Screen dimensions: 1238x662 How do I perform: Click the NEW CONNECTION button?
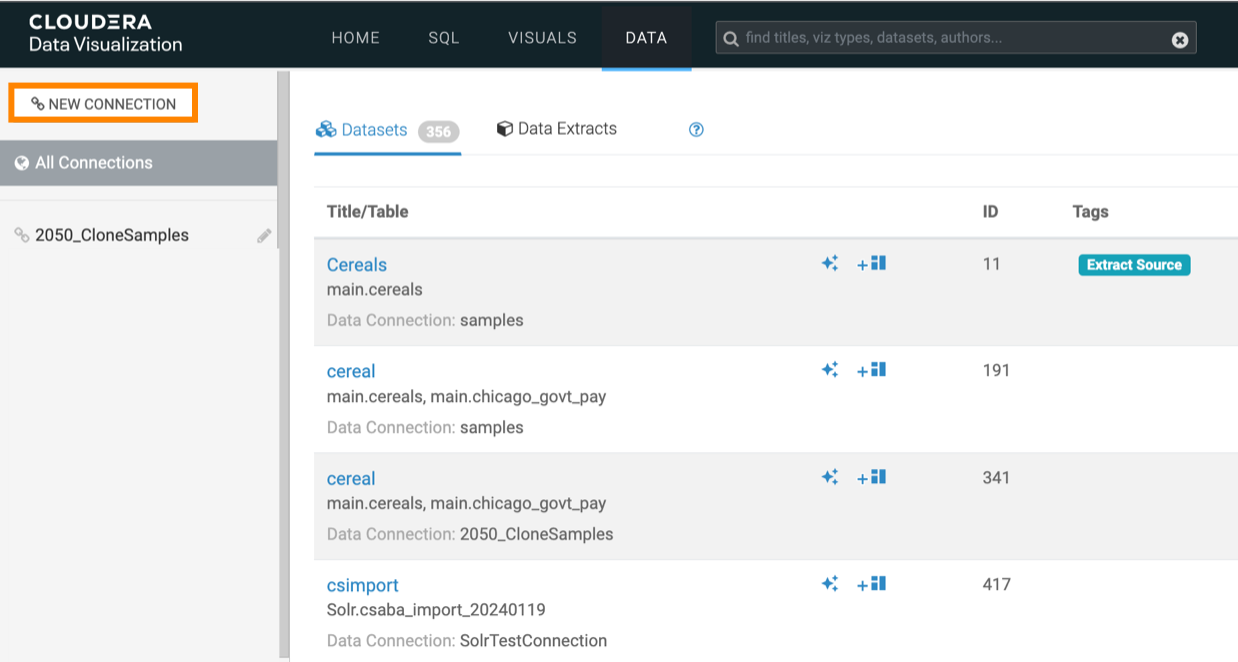click(x=103, y=104)
